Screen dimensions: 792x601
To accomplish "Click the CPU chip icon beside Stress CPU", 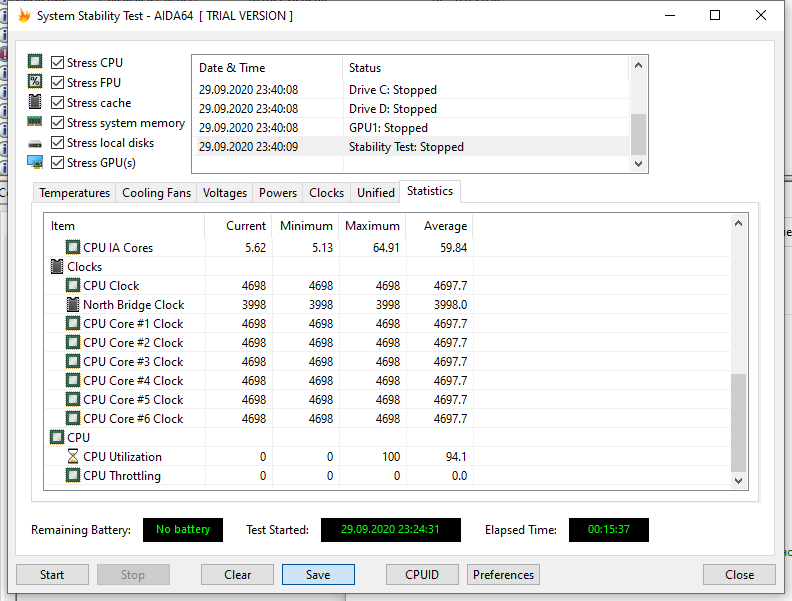I will 35,62.
